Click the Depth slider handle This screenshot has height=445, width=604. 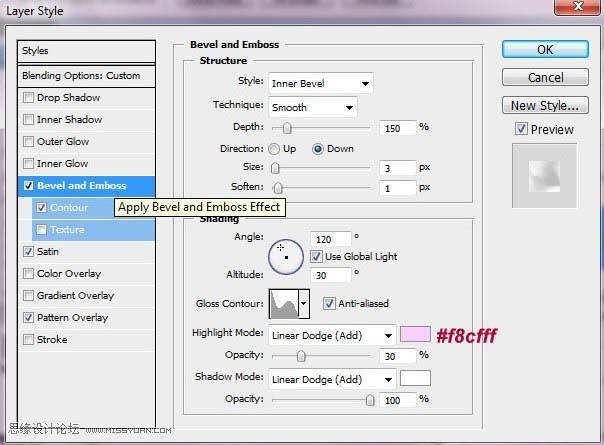tap(287, 128)
